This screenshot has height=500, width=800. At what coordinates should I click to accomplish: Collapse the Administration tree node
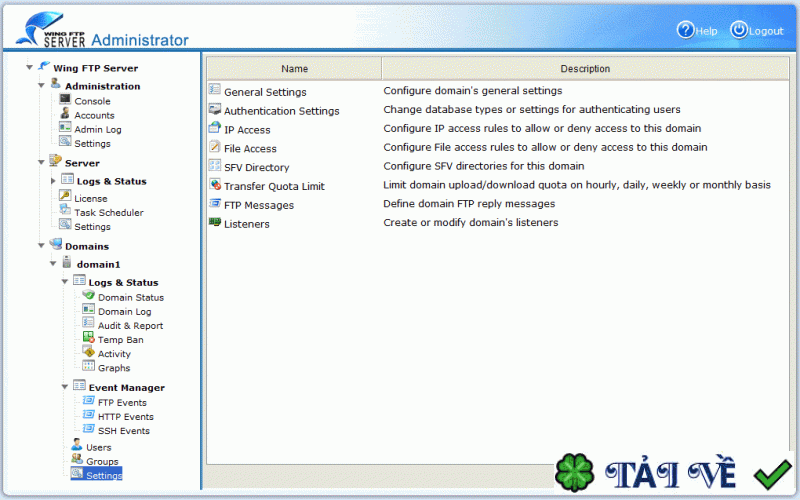[41, 85]
